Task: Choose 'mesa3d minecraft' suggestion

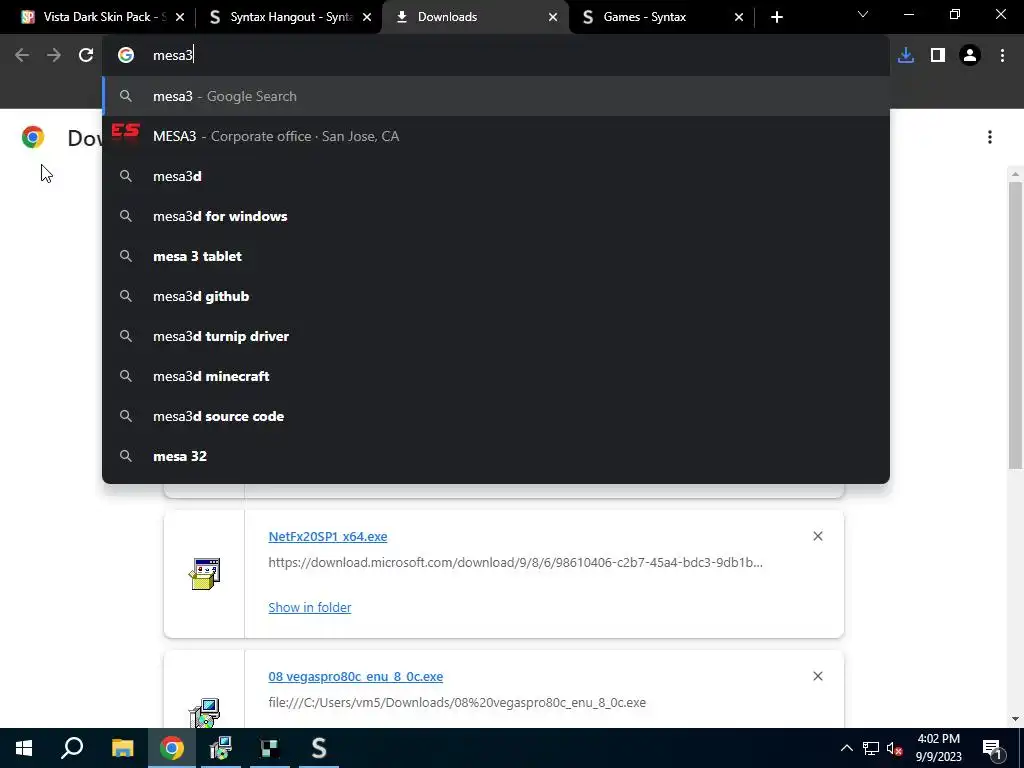Action: coord(496,376)
